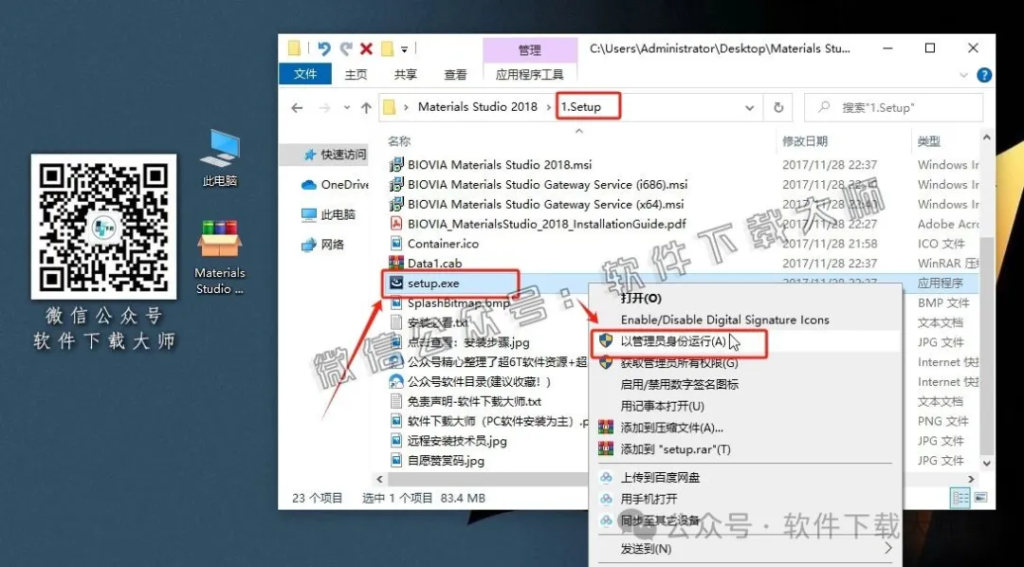1024x567 pixels.
Task: Select Gateway Service (i686).msi file icon
Action: pyautogui.click(x=396, y=185)
